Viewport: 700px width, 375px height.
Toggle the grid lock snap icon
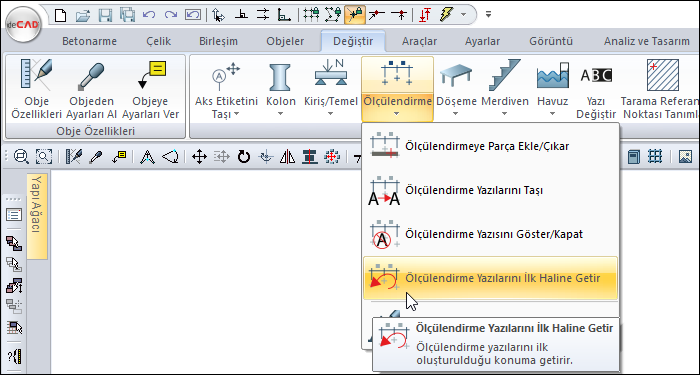[x=311, y=15]
